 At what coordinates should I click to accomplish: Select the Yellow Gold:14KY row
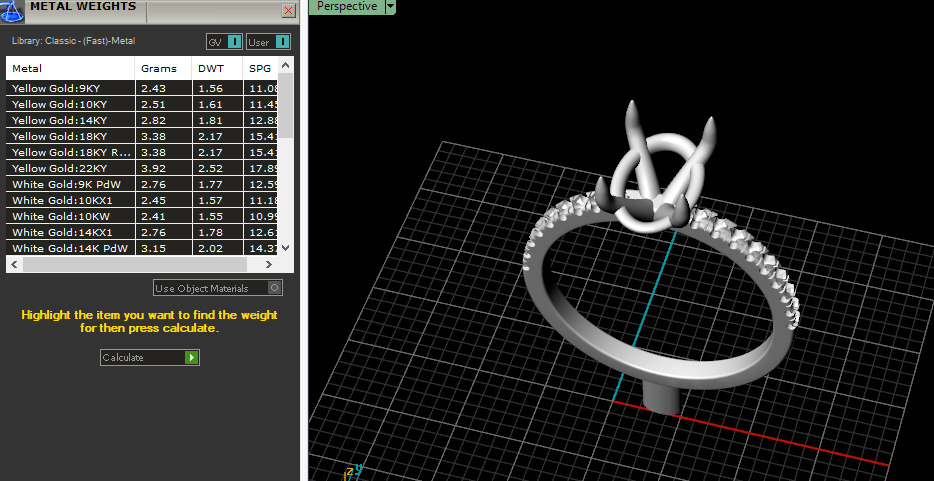(142, 120)
